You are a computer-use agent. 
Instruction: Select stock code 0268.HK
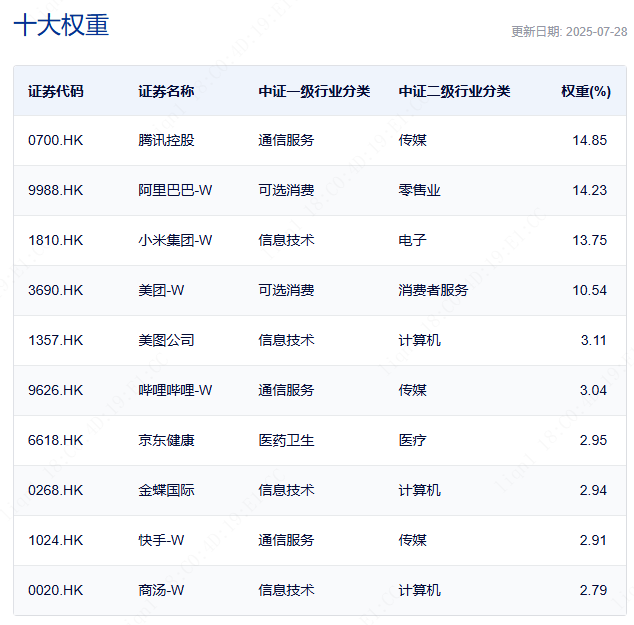coord(55,490)
